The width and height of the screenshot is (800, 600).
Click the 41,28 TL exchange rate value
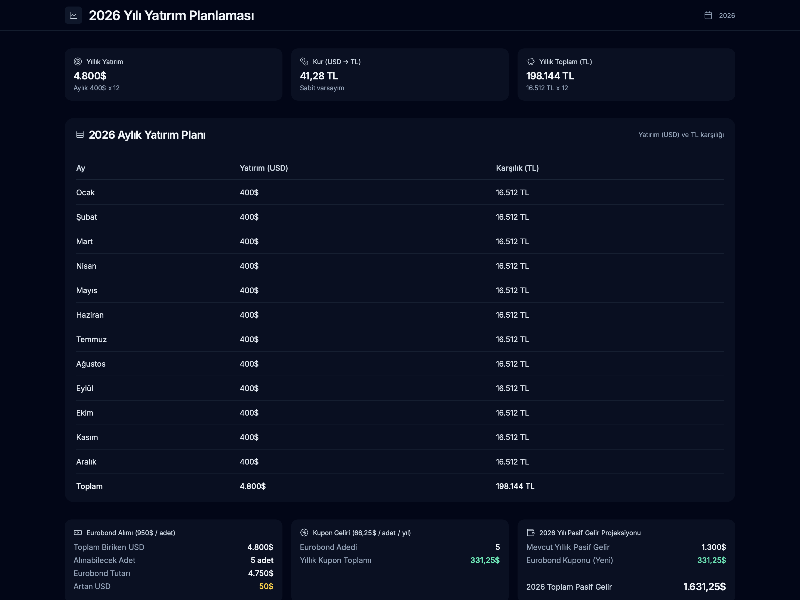[319, 75]
